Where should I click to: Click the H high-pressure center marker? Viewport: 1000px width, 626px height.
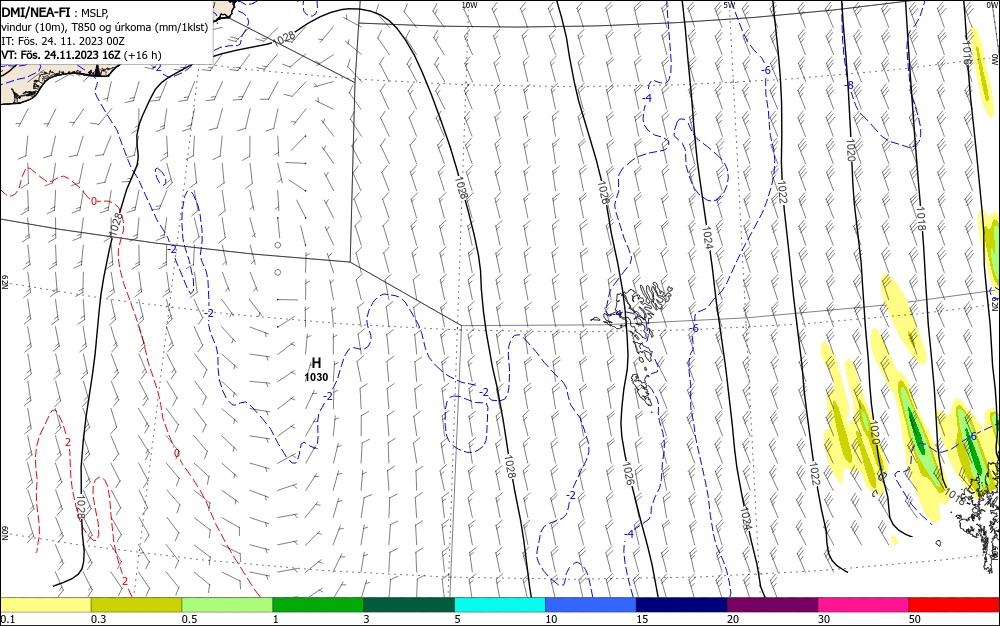[316, 363]
